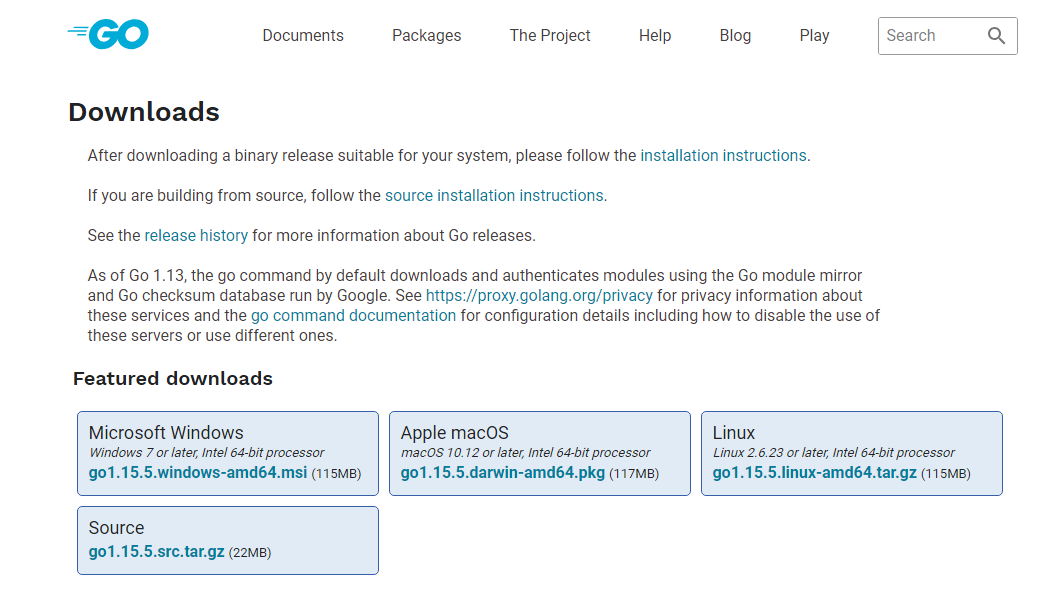Visit the Blog
Screen dimensions: 1061x594
[736, 36]
